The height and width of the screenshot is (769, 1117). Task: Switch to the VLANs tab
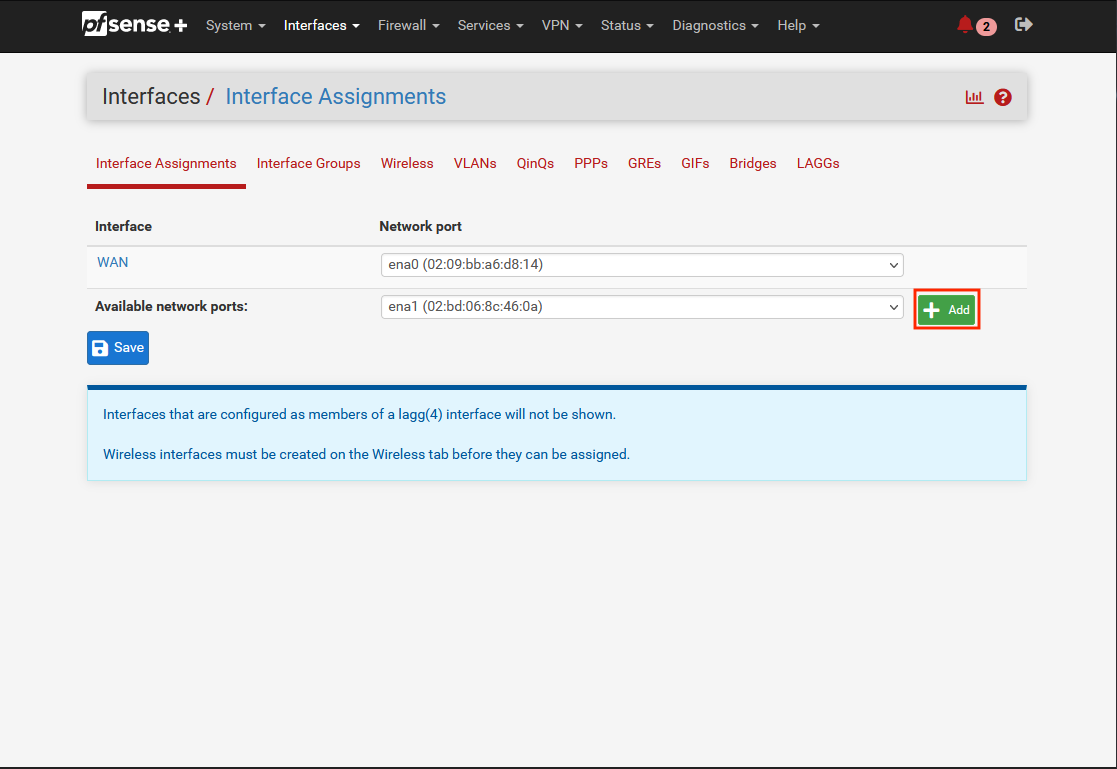click(475, 163)
